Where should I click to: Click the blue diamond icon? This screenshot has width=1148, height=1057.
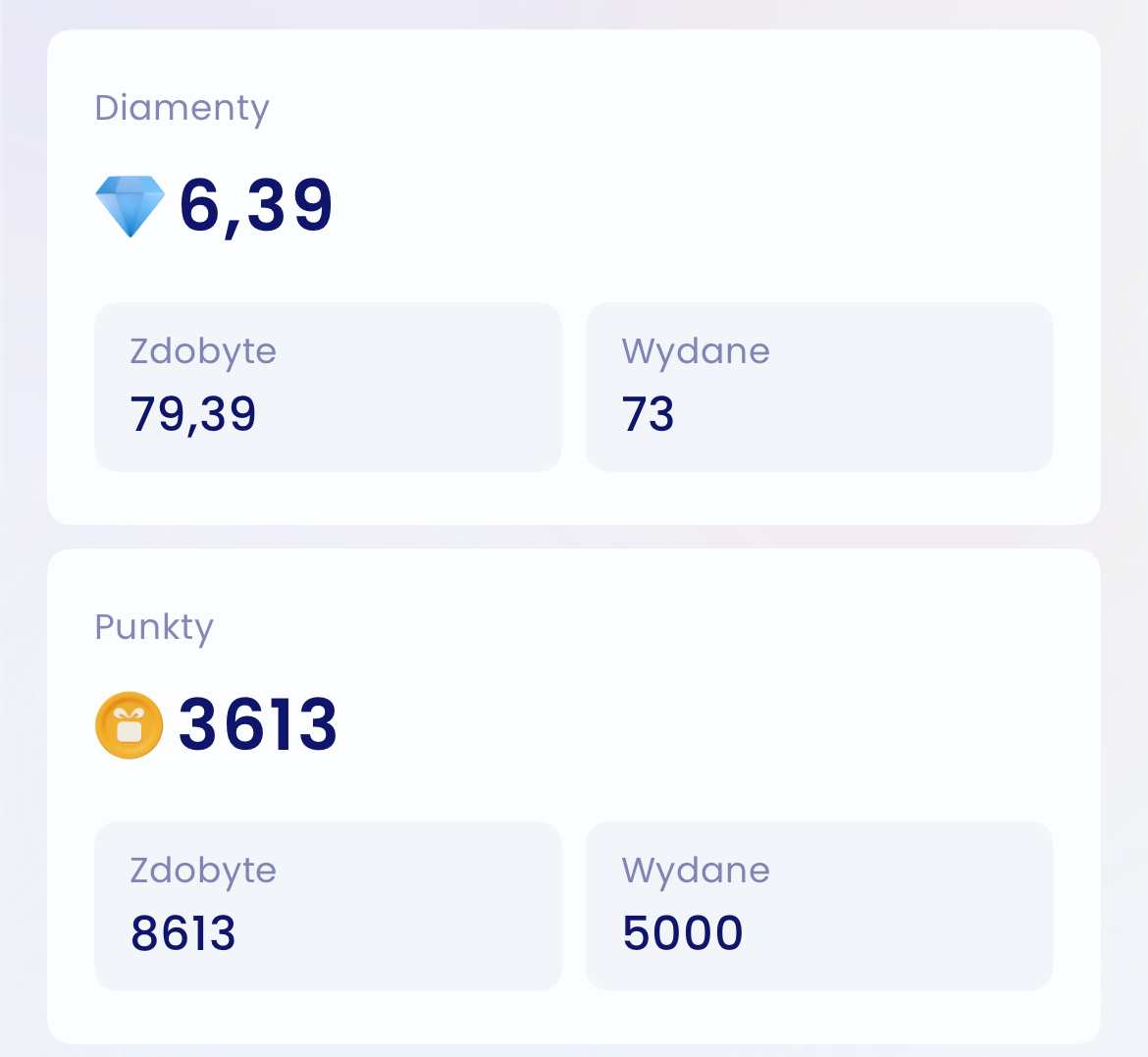click(x=130, y=206)
